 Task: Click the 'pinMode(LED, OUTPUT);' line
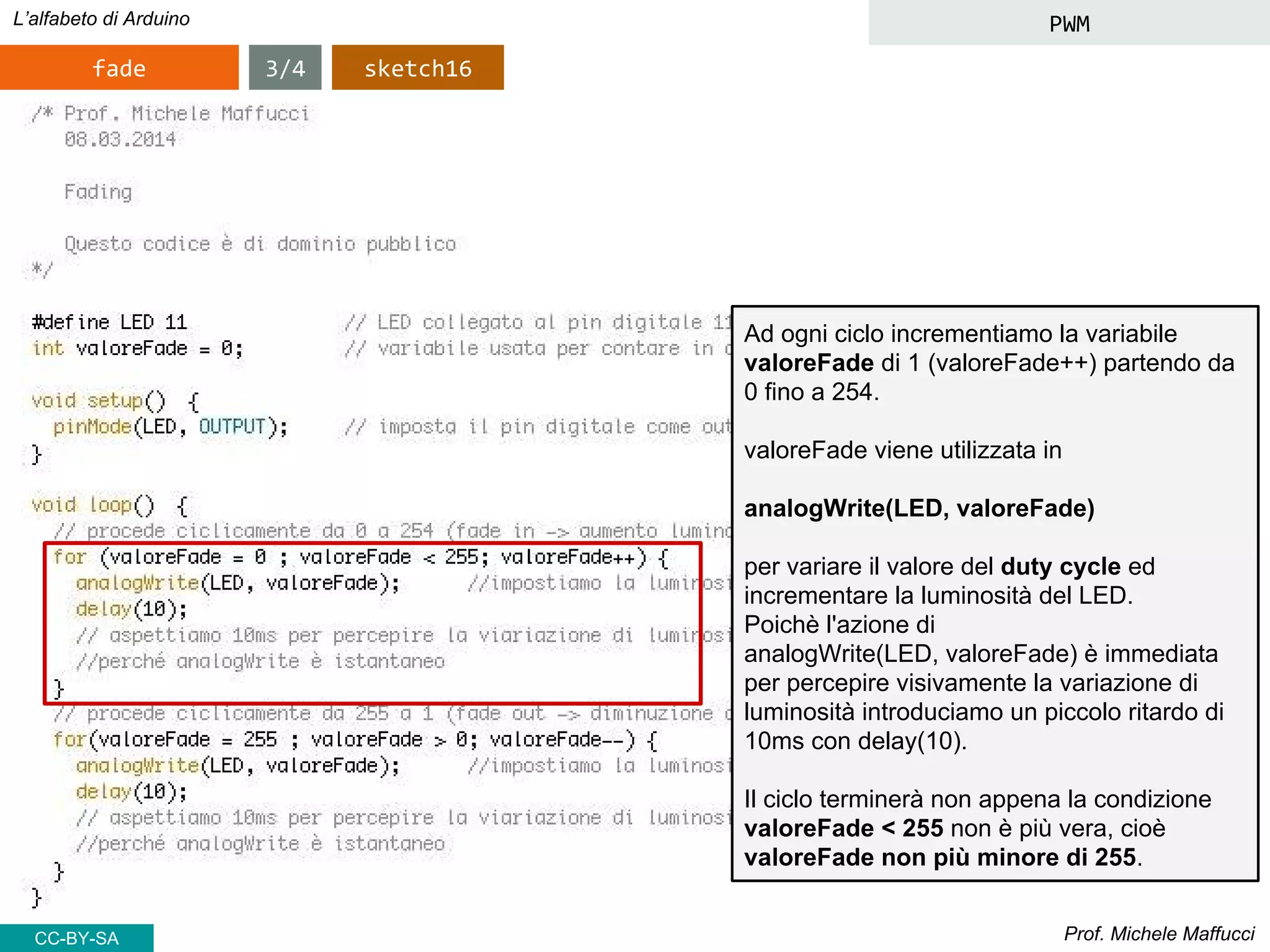171,427
